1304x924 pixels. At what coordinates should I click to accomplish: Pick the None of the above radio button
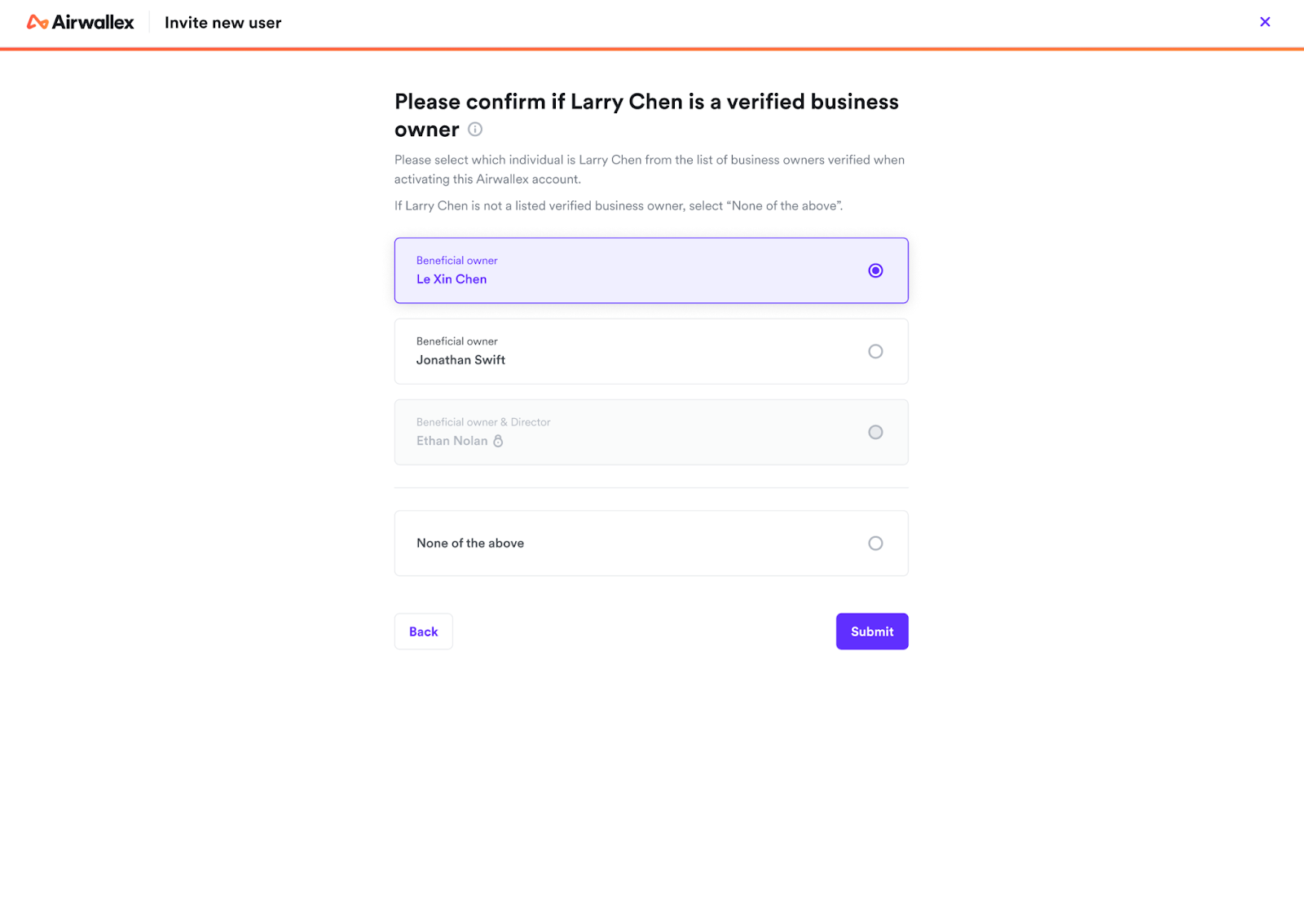tap(875, 543)
